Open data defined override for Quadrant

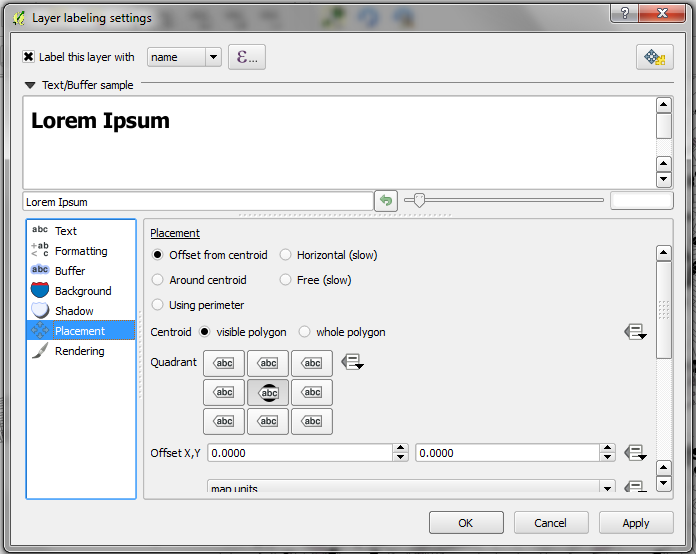coord(352,362)
